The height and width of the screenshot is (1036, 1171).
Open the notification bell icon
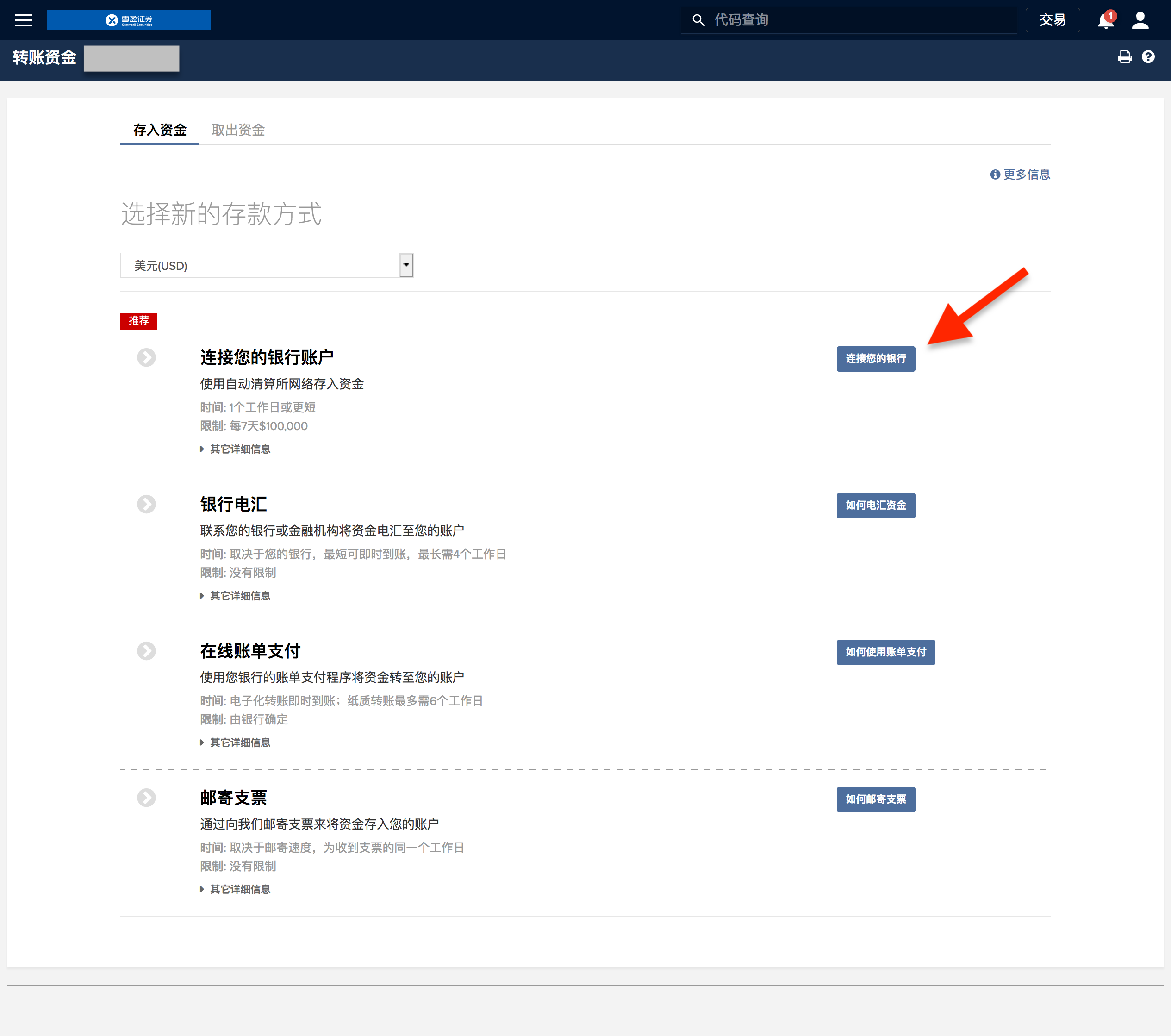coord(1106,21)
